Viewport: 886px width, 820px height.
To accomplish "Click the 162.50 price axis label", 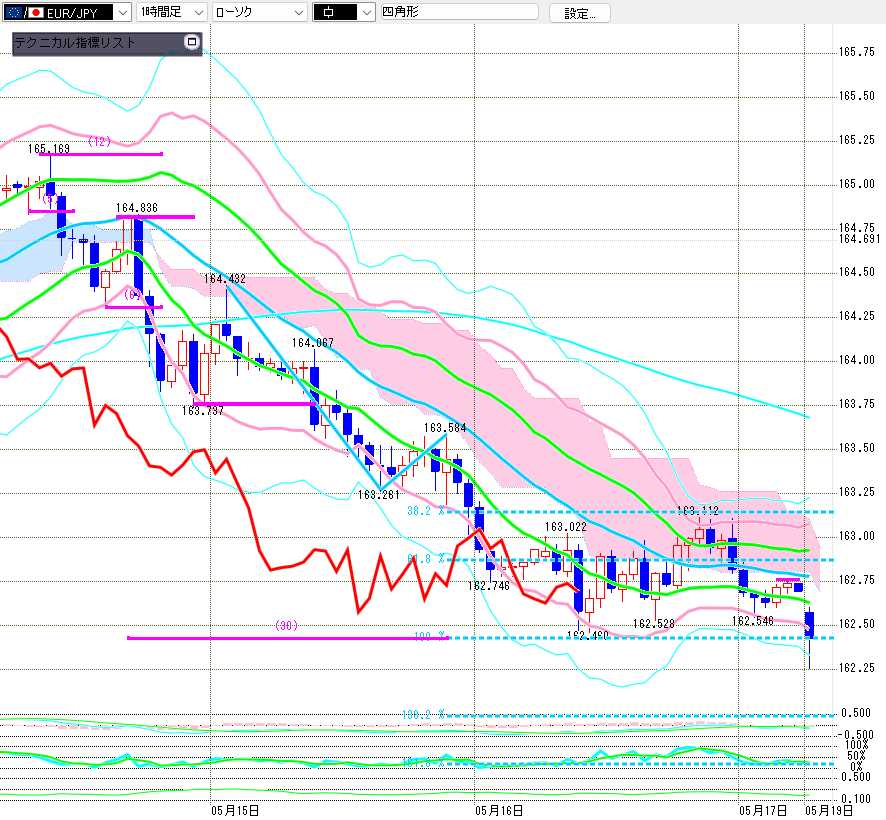I will pos(856,624).
